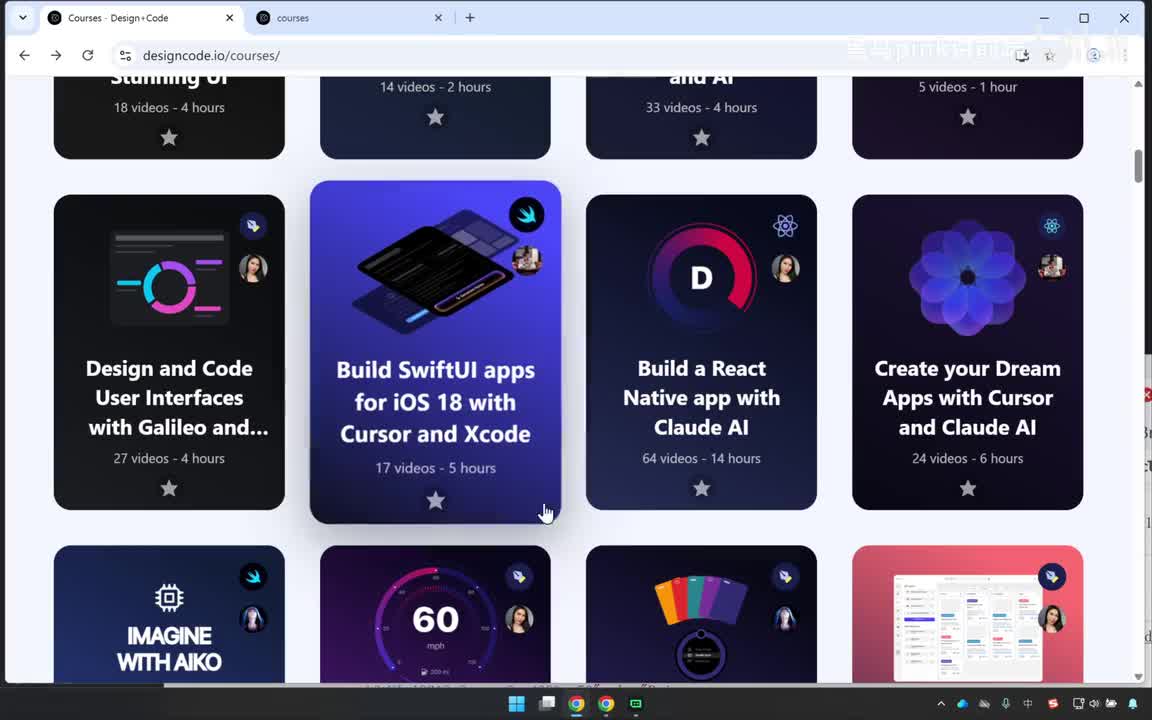The image size is (1152, 720).
Task: Click the tool icon on the 60 mph speedometer card
Action: 519,577
